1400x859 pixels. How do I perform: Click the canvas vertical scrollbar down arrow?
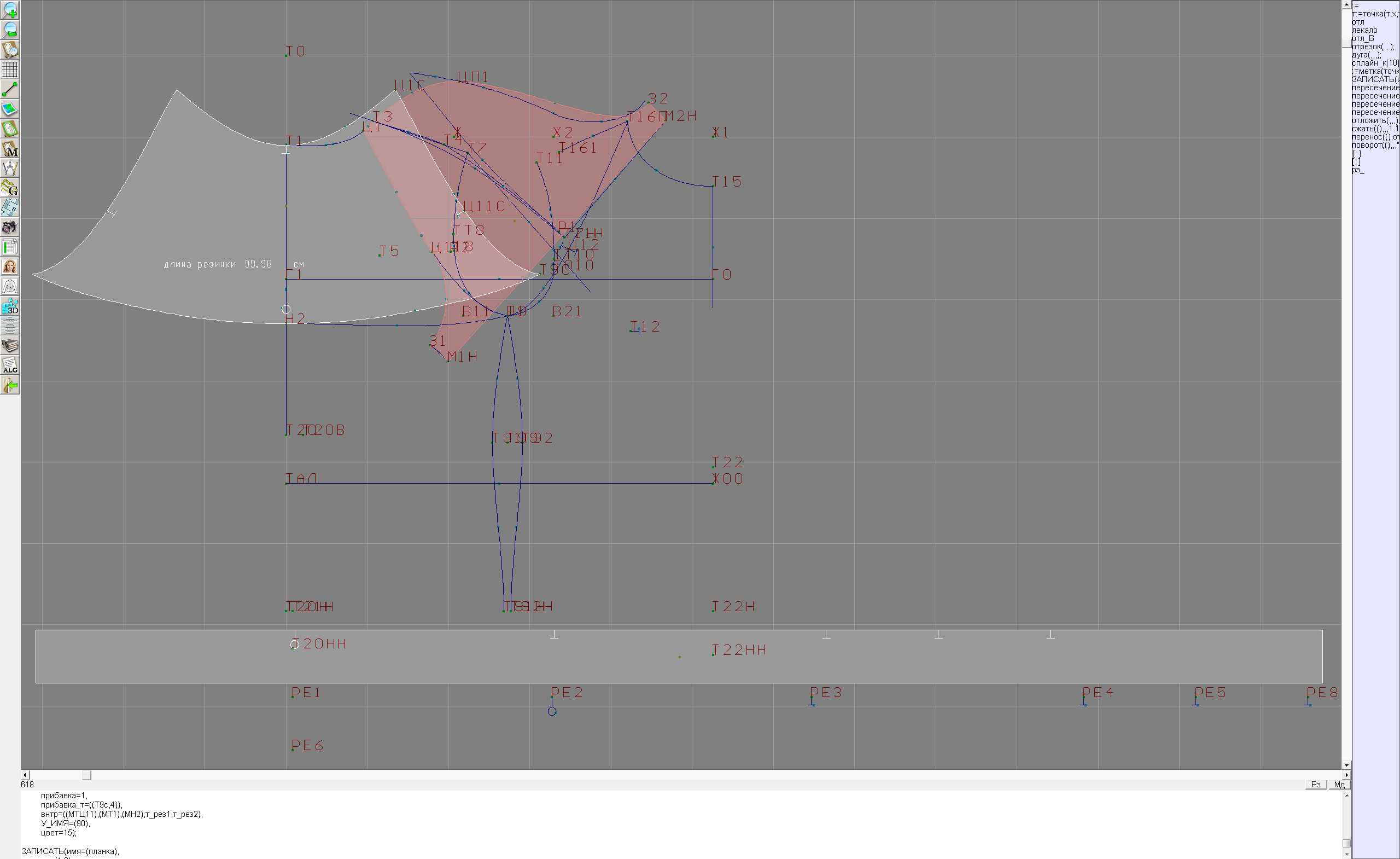click(x=1346, y=765)
